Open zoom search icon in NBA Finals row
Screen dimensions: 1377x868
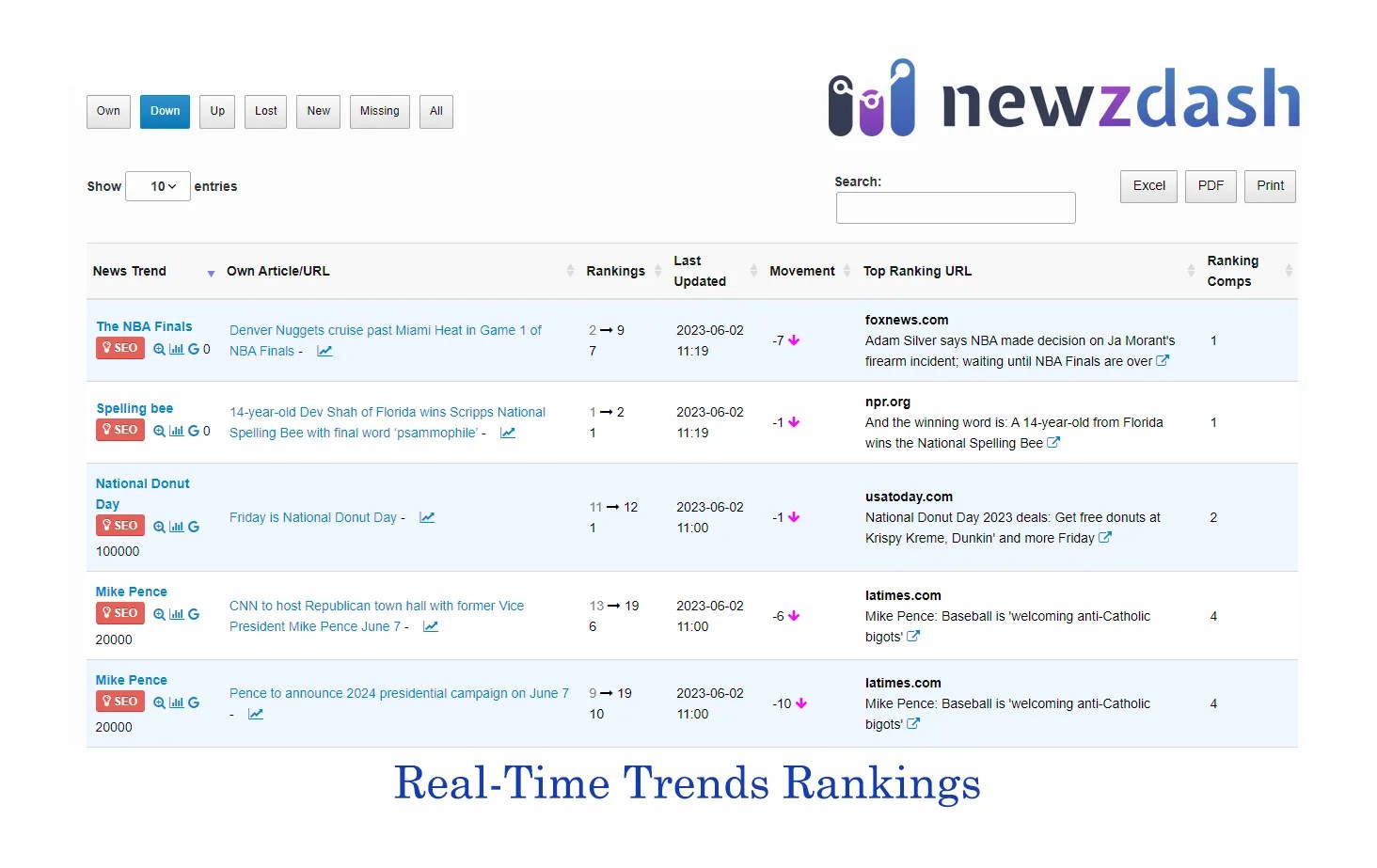click(x=159, y=349)
